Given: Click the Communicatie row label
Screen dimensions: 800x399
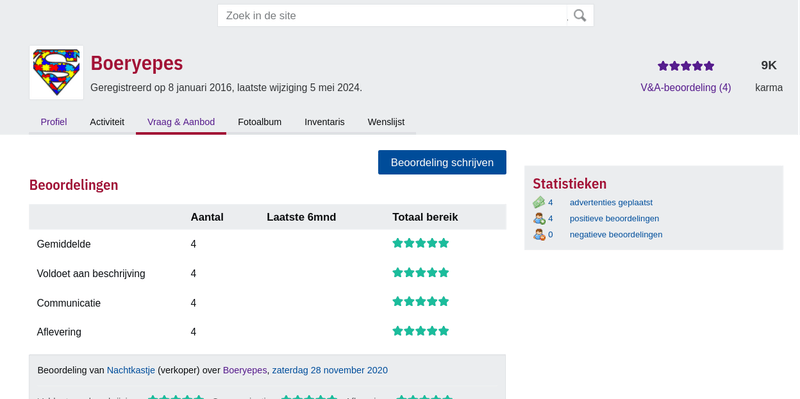Looking at the screenshot, I should pos(69,303).
